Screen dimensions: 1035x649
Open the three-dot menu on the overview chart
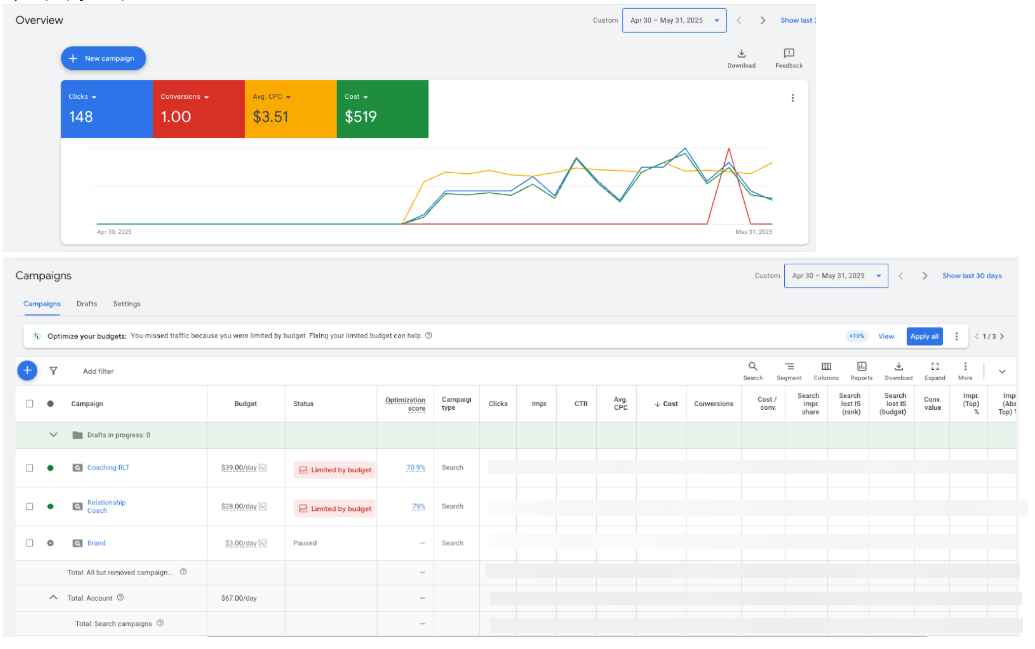(793, 98)
